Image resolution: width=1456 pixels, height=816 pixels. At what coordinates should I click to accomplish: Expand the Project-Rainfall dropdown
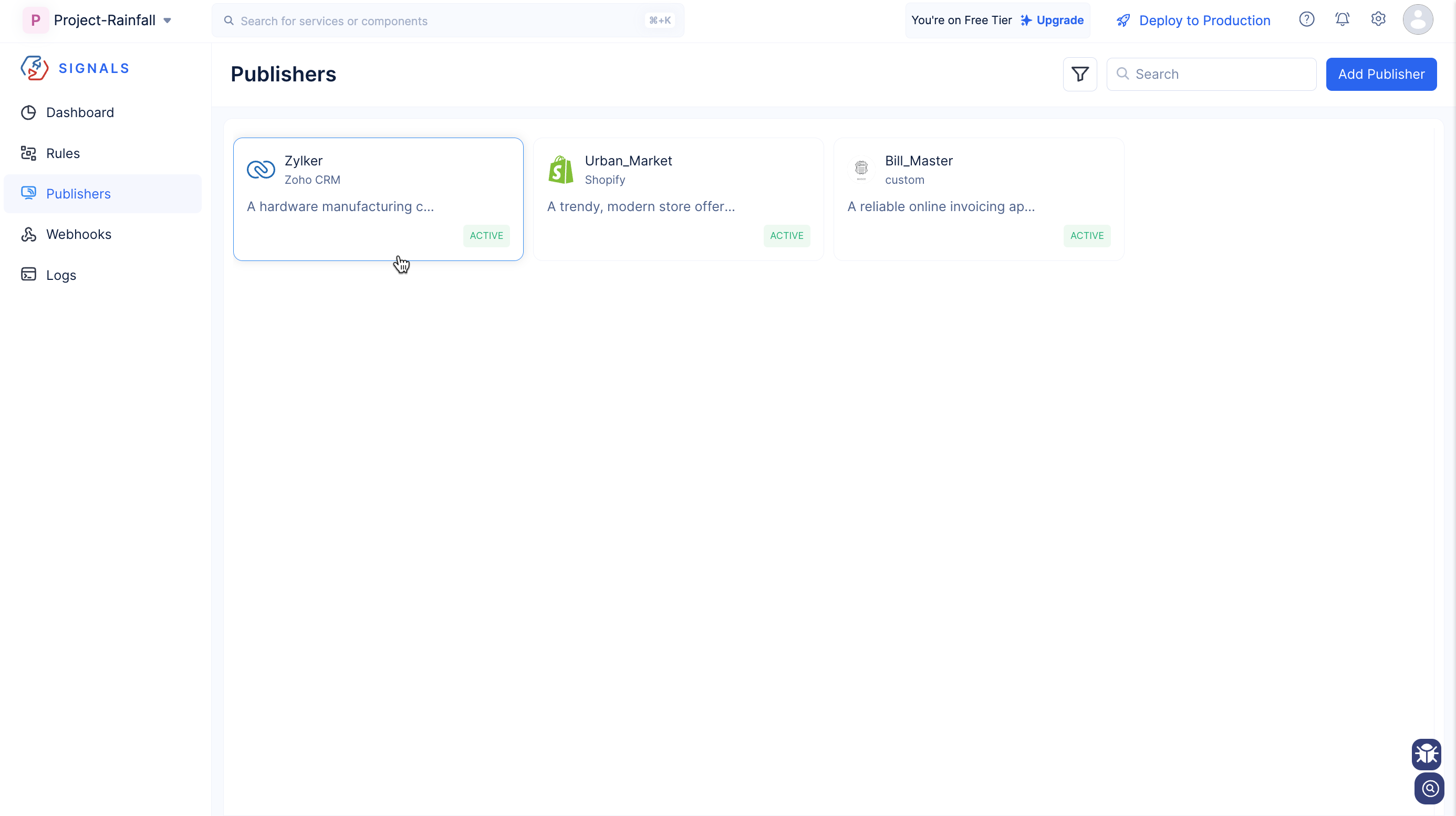[168, 20]
